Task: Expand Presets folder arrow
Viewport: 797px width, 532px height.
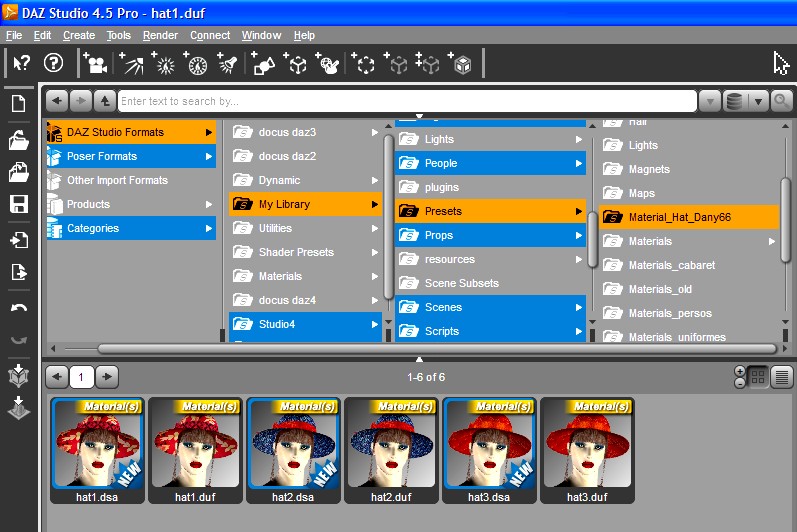Action: [x=578, y=211]
